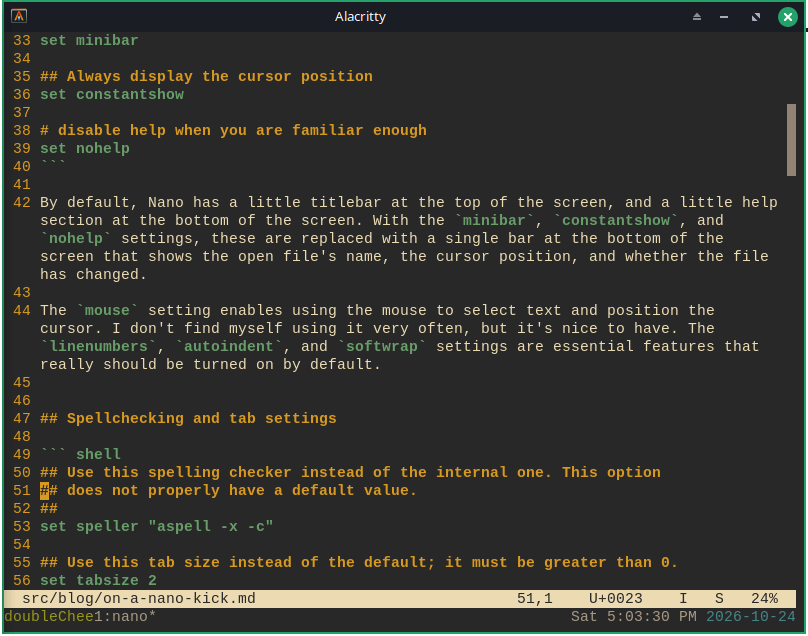The width and height of the screenshot is (808, 636).
Task: Click the Alacritty app icon in title bar
Action: click(x=19, y=16)
